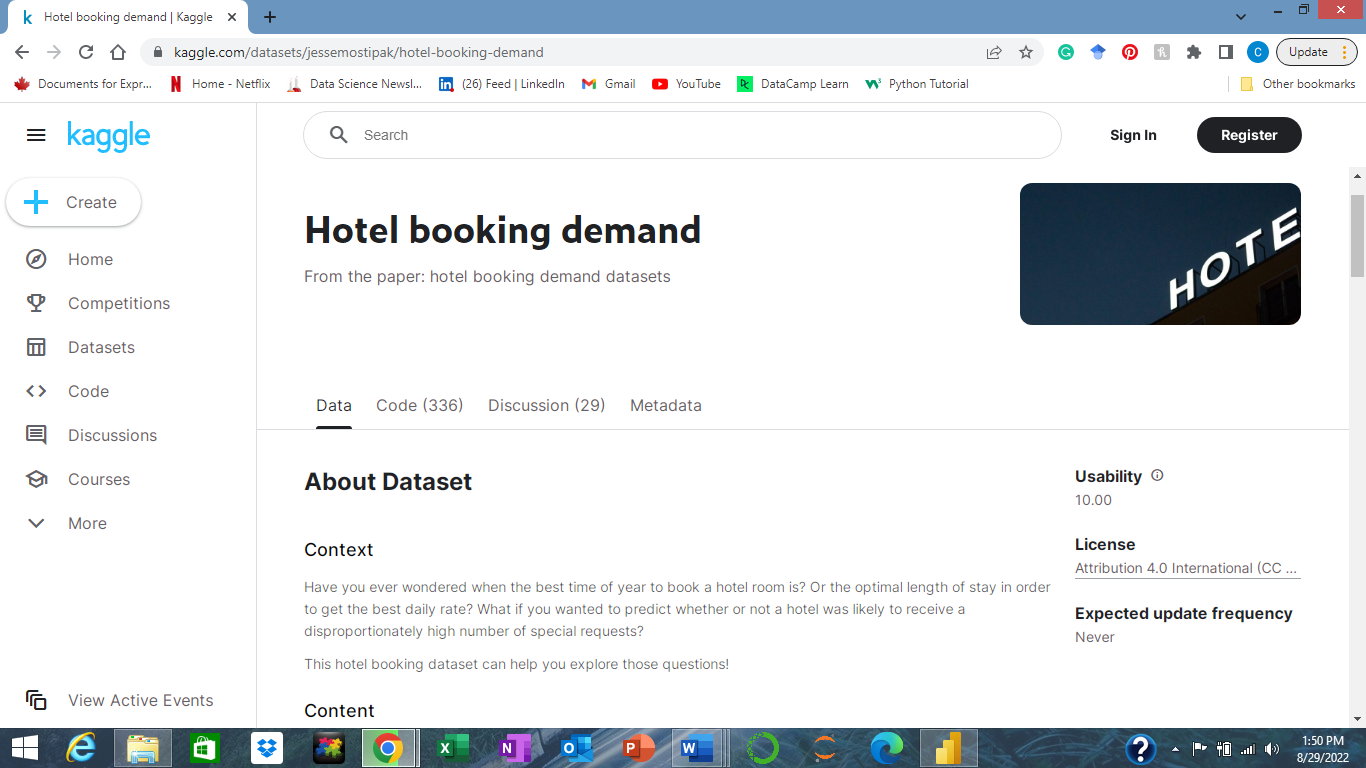The image size is (1366, 768).
Task: Click Sign In on the Kaggle page
Action: [1133, 135]
